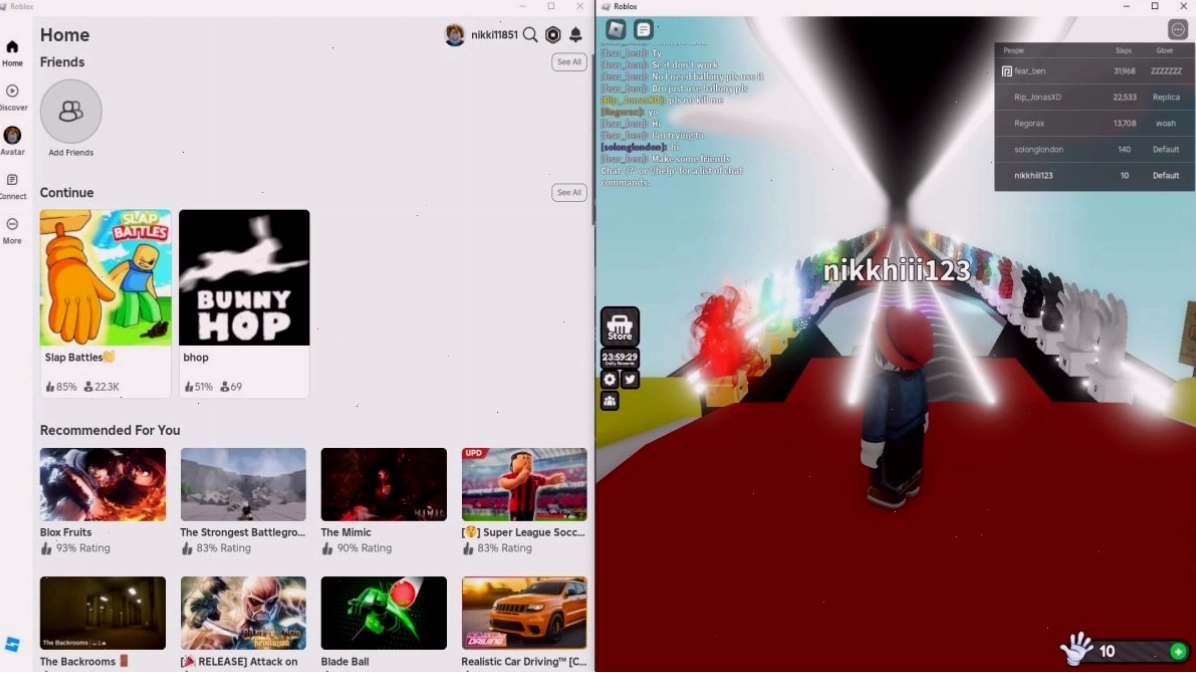Open The Strongest Battlegrounds thumbnail

point(243,485)
